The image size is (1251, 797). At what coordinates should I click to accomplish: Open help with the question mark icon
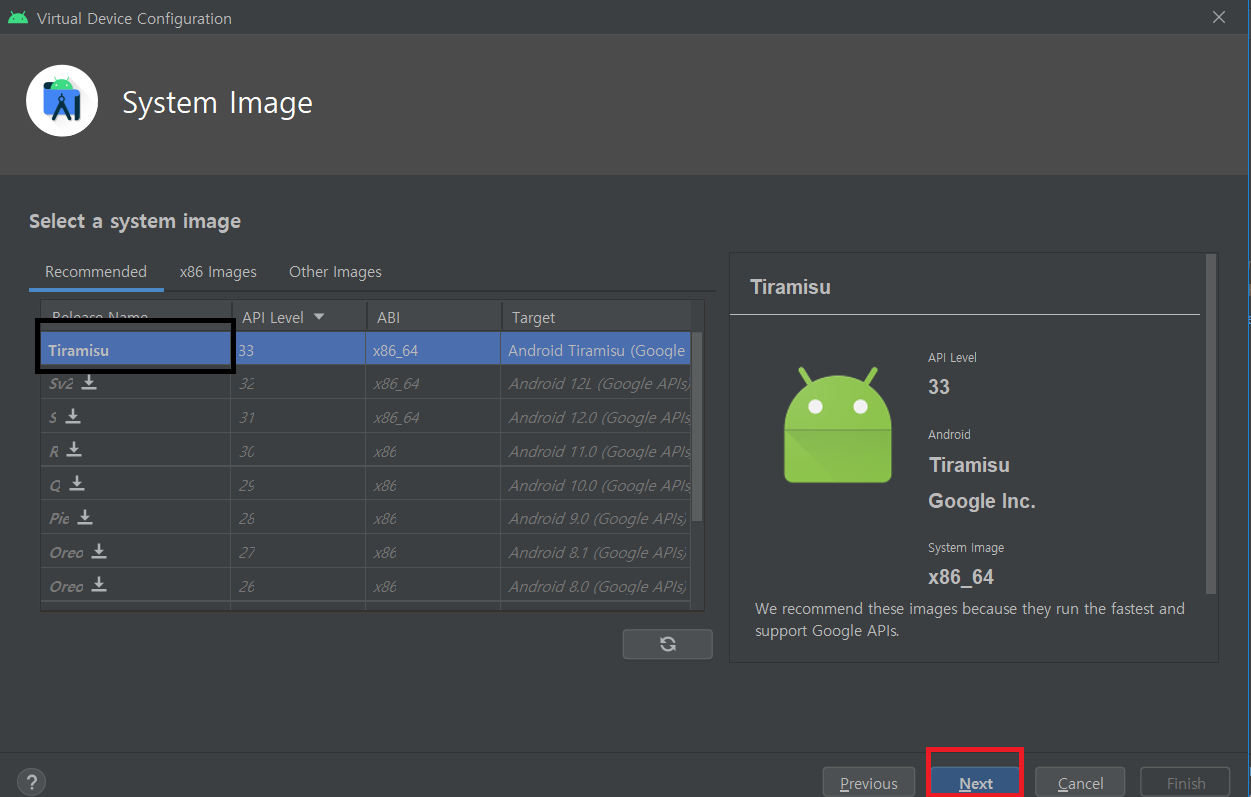(31, 782)
